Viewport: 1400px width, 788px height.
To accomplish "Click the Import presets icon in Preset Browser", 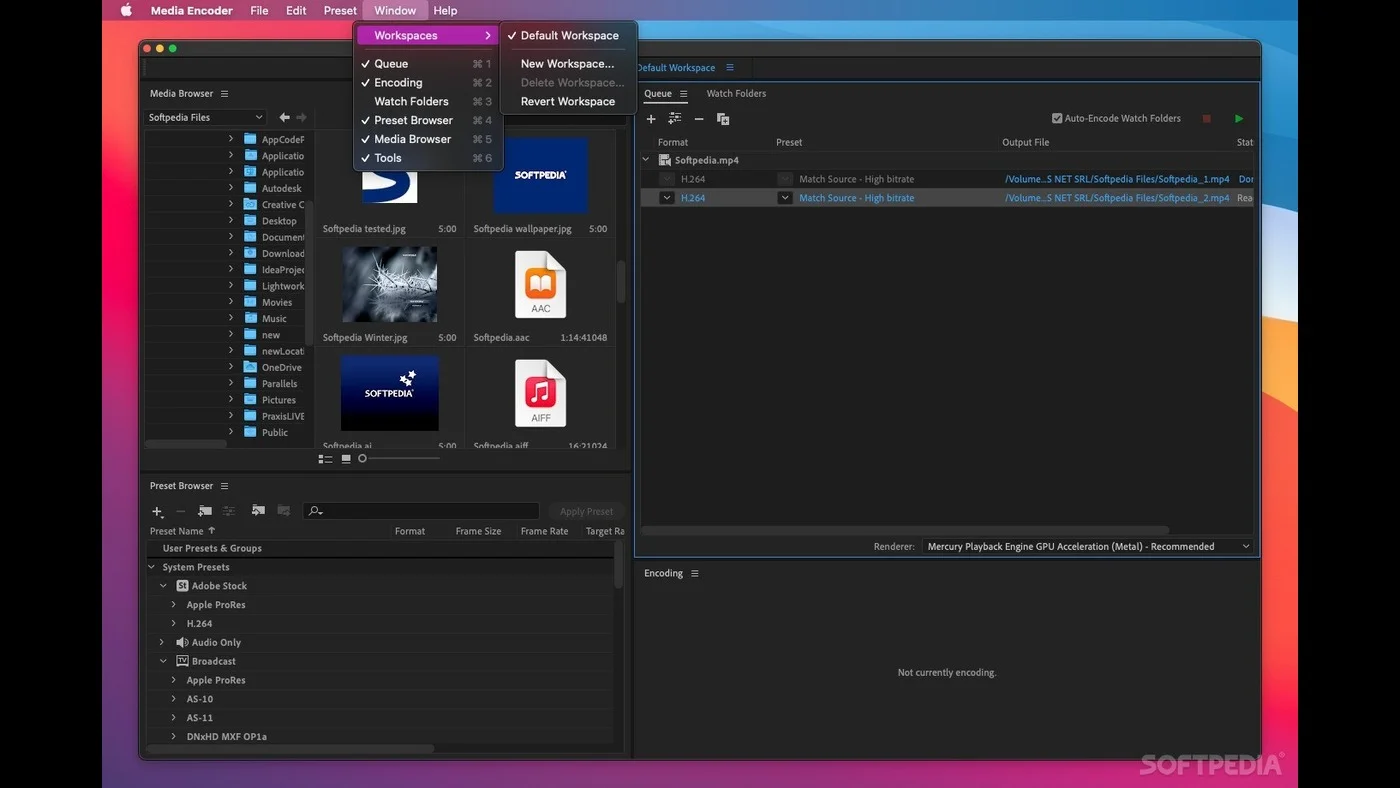I will (x=258, y=511).
